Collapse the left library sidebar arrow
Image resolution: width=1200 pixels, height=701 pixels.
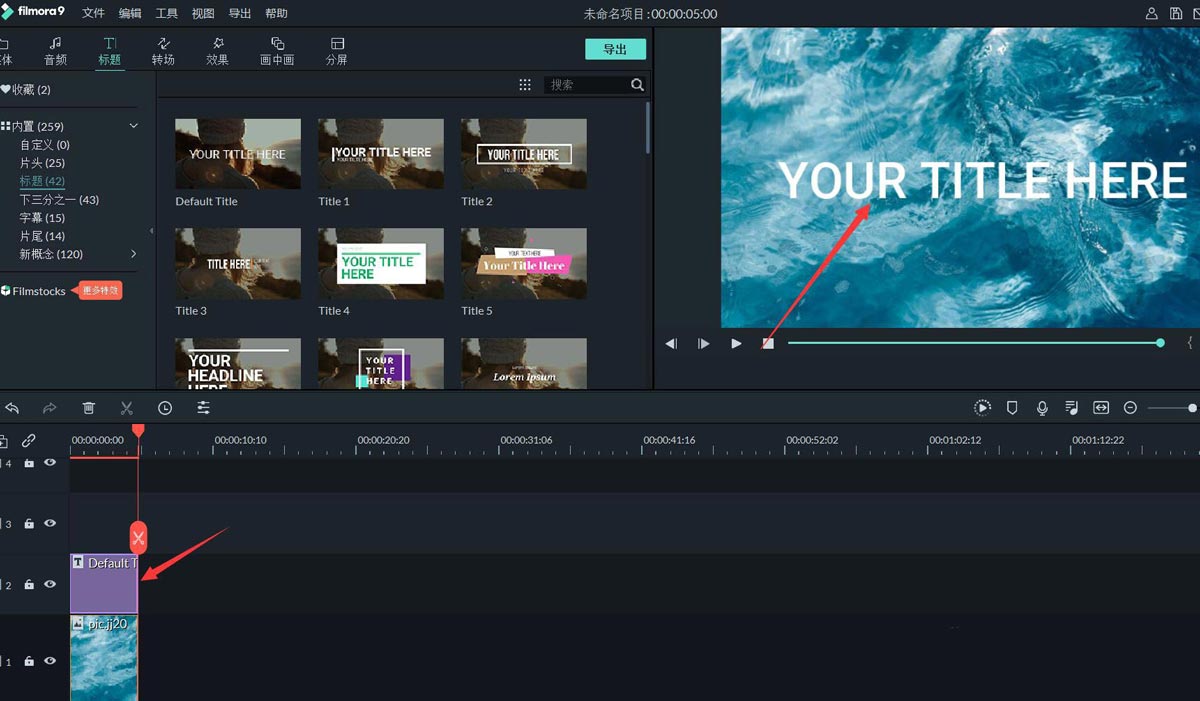[x=152, y=231]
